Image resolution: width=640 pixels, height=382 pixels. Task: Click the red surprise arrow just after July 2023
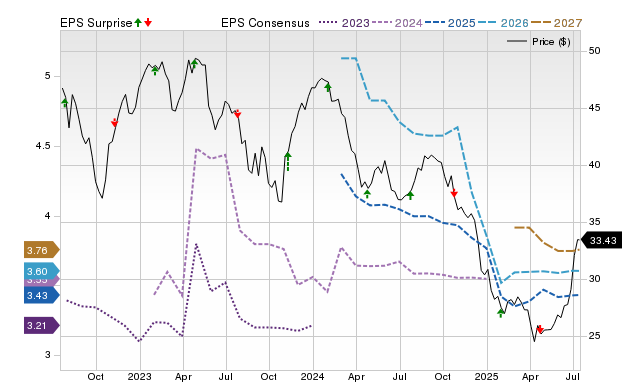pyautogui.click(x=237, y=114)
